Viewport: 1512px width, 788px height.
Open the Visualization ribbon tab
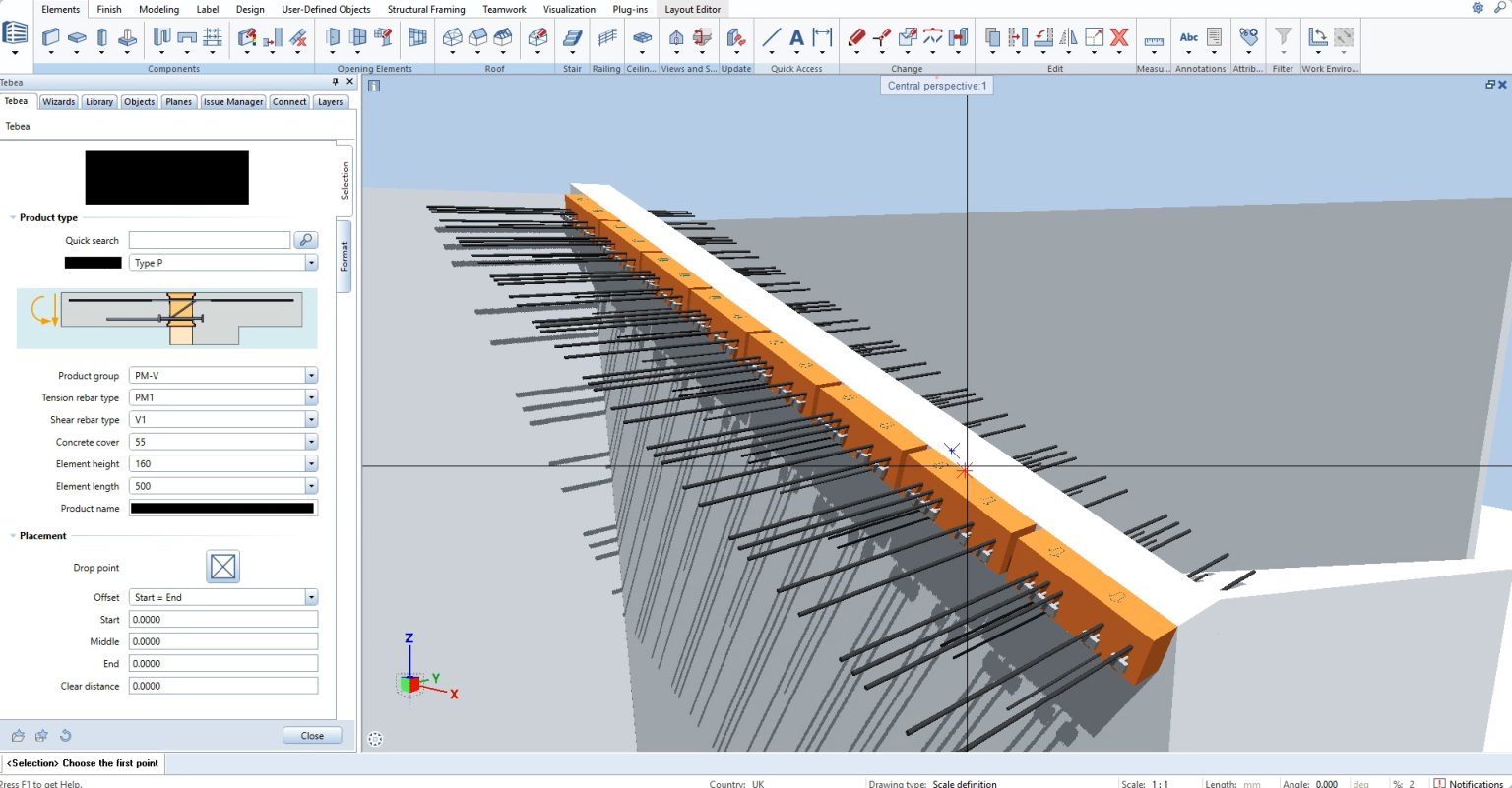[570, 9]
